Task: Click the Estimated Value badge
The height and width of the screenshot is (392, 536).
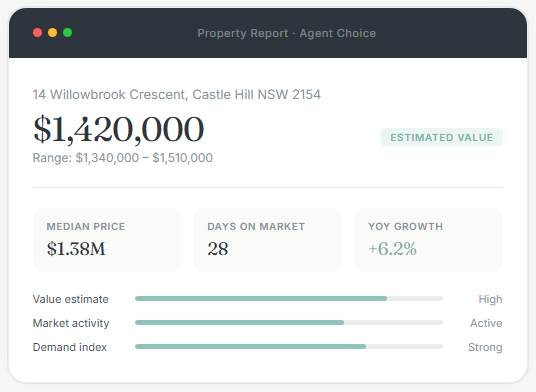Action: 442,137
